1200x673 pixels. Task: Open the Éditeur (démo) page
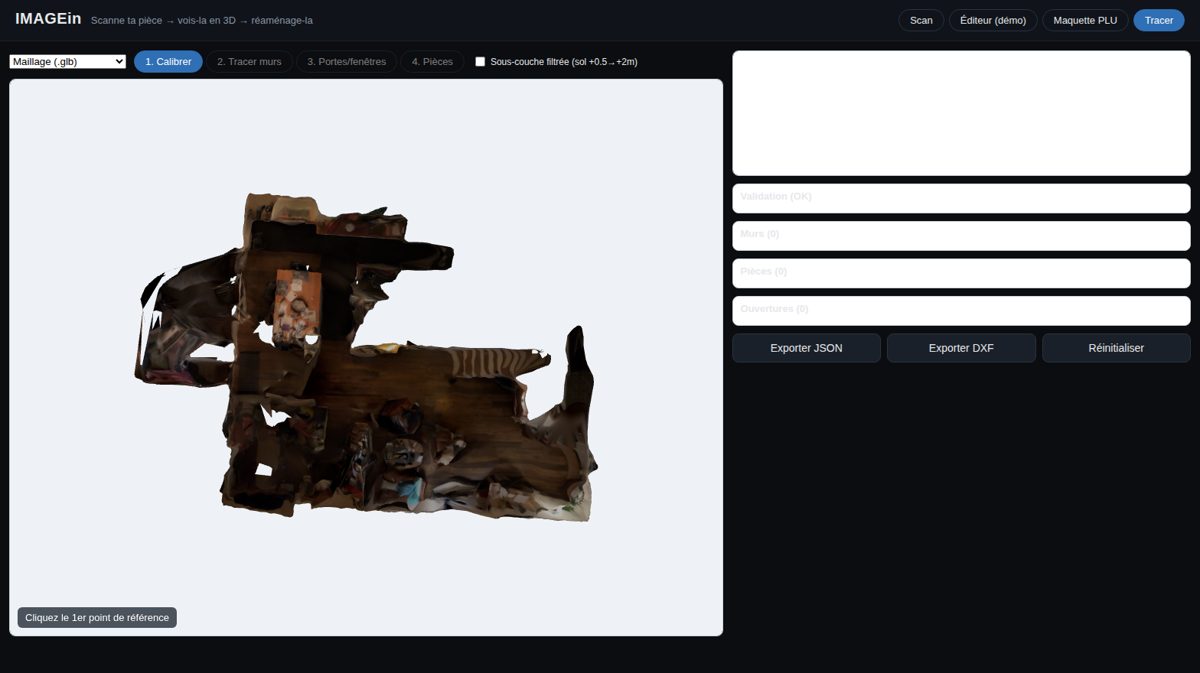point(993,20)
